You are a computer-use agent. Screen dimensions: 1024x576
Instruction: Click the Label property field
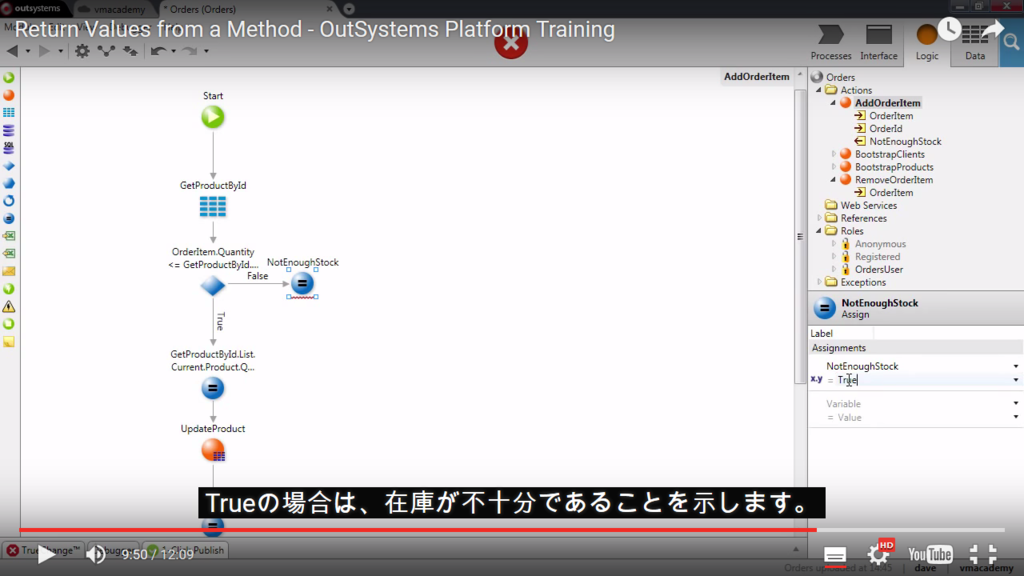click(x=947, y=333)
